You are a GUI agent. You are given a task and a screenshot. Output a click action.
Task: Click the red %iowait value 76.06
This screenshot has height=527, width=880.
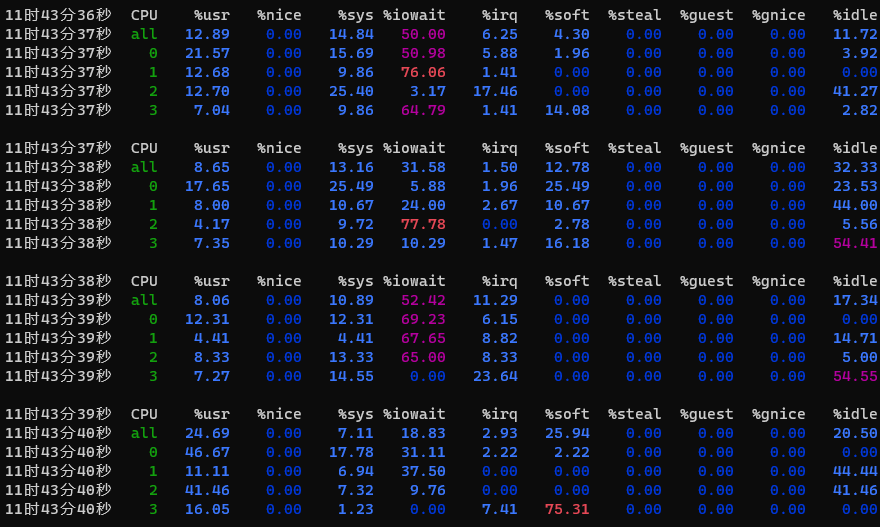(x=423, y=72)
